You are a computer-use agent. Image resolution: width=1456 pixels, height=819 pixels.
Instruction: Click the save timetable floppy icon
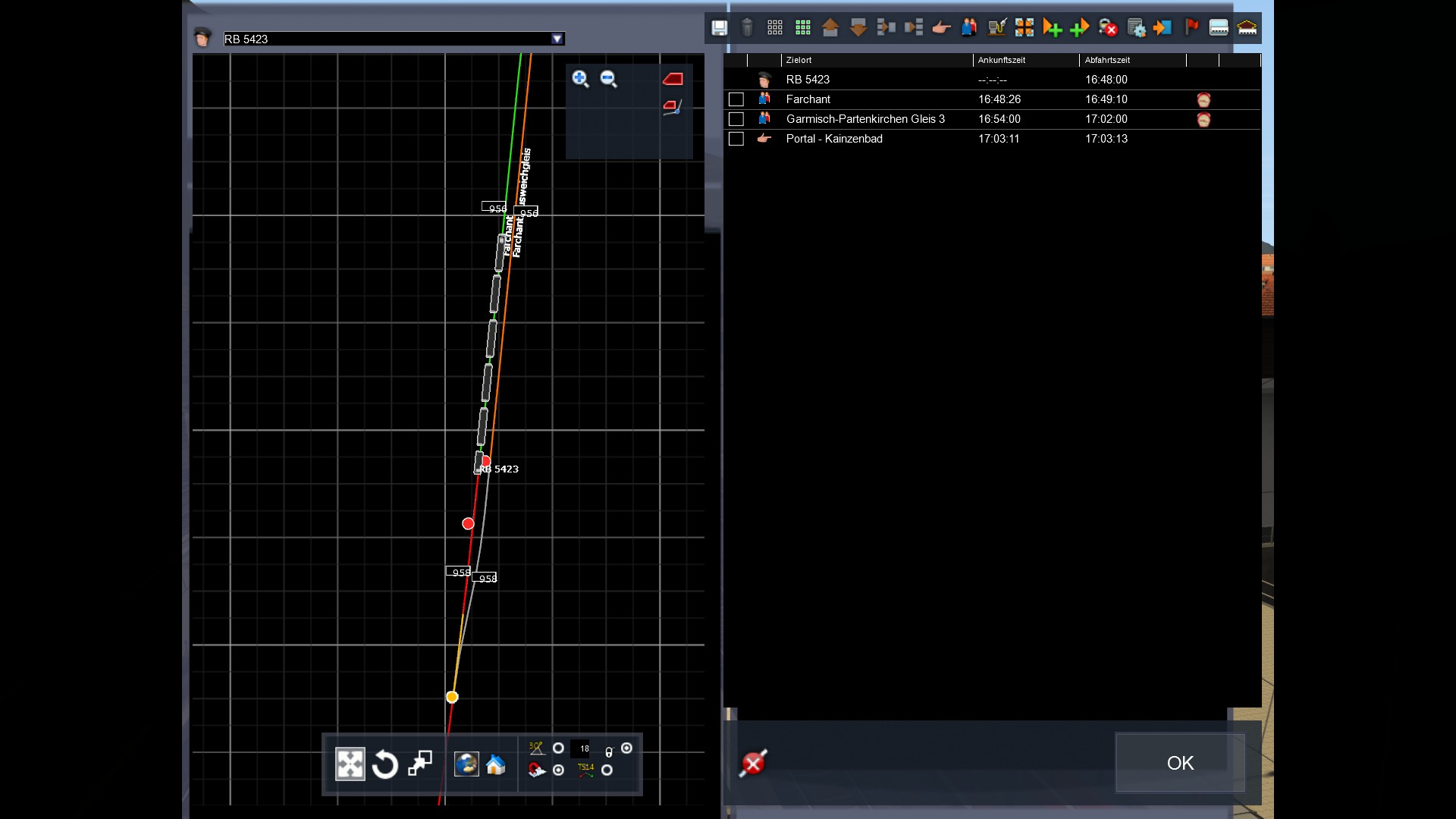pyautogui.click(x=719, y=28)
